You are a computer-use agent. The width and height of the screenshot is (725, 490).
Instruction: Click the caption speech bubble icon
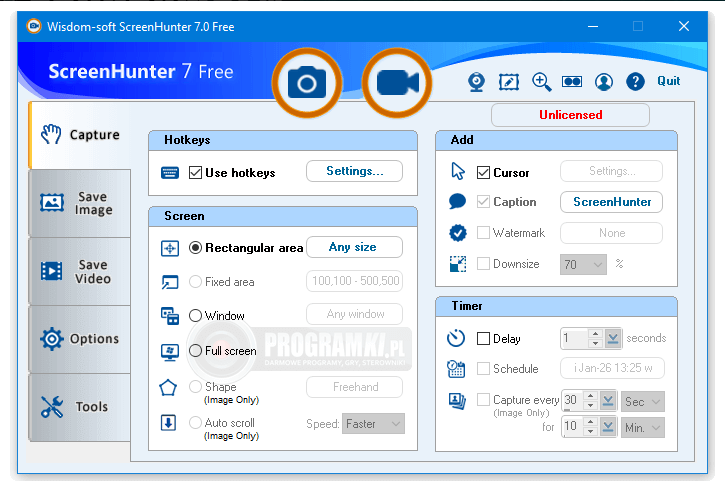point(457,202)
